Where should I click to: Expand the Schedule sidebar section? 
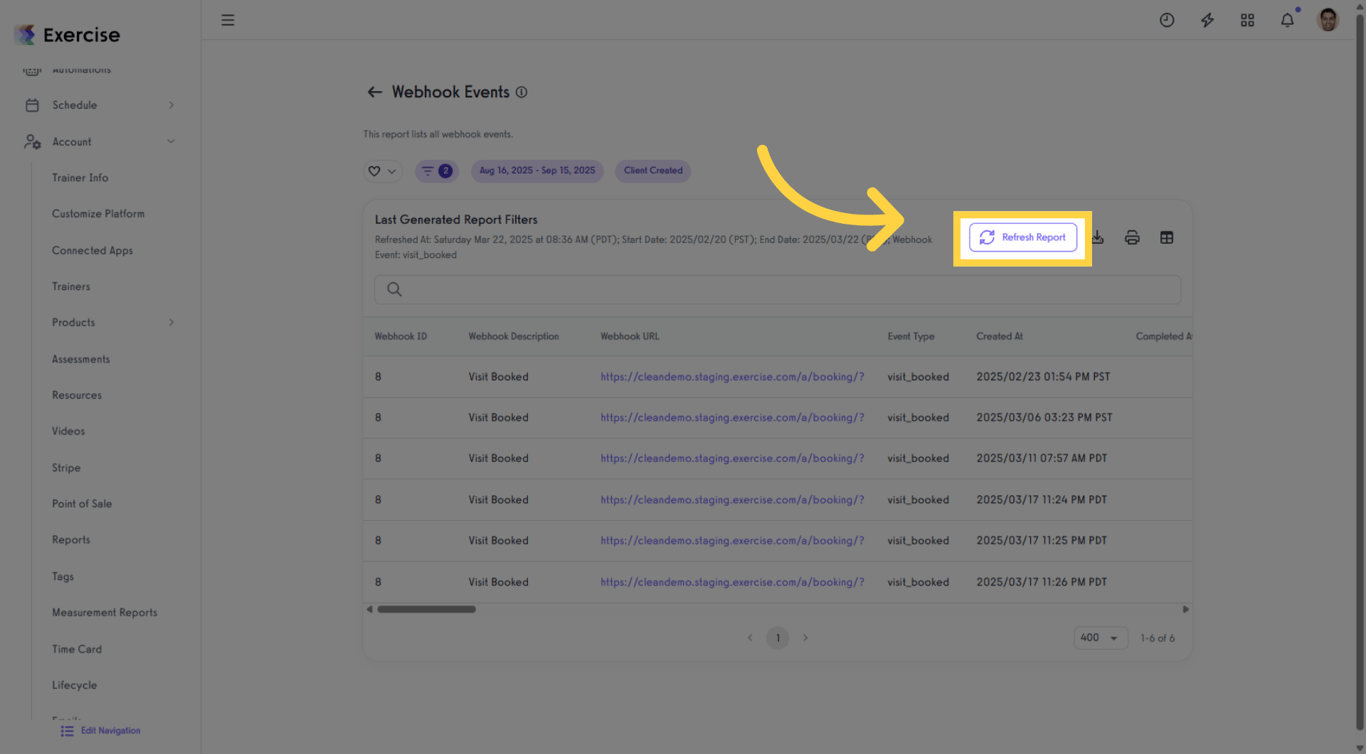tap(75, 105)
